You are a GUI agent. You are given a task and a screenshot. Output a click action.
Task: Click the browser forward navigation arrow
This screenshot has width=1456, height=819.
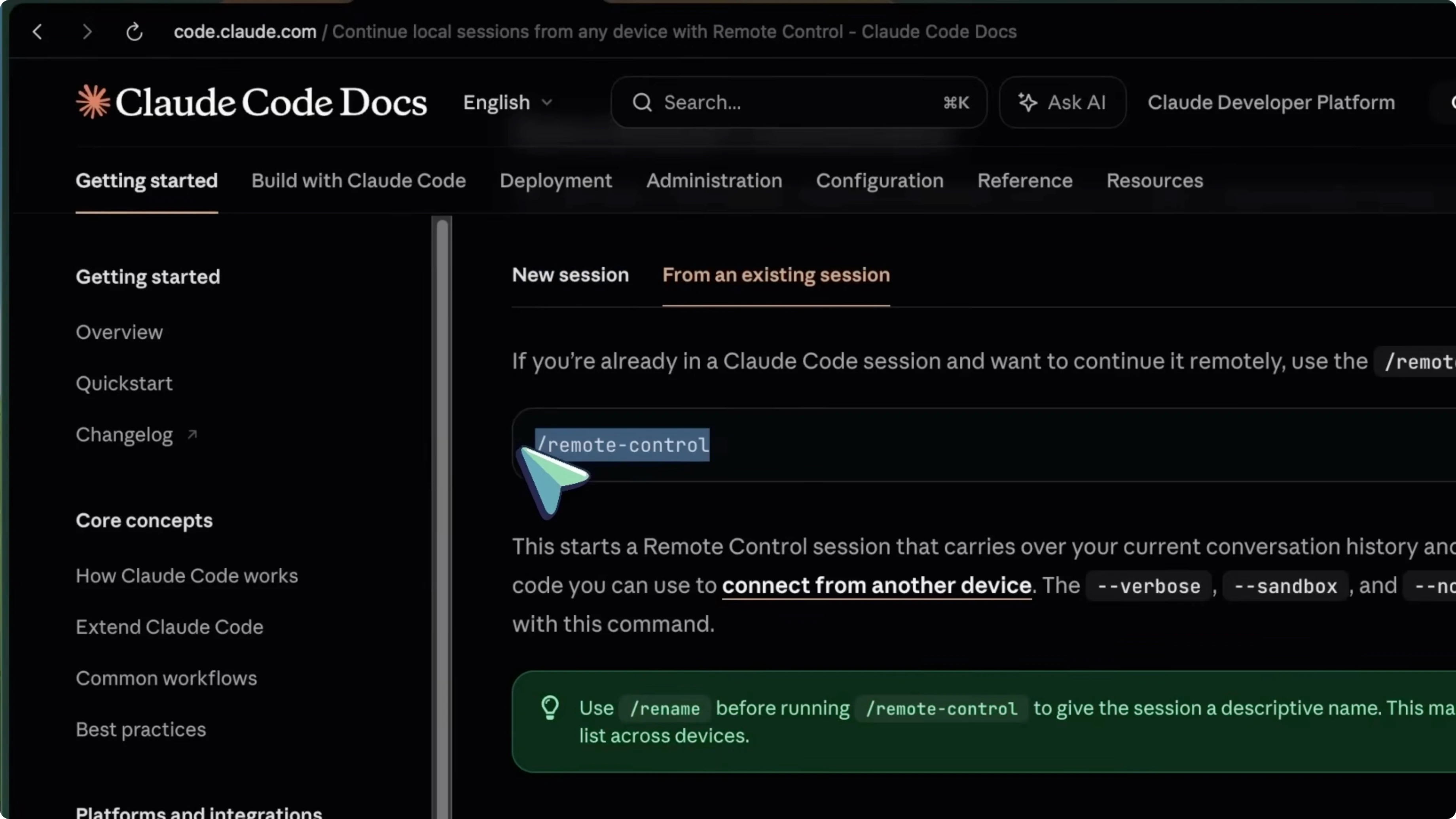[x=87, y=32]
